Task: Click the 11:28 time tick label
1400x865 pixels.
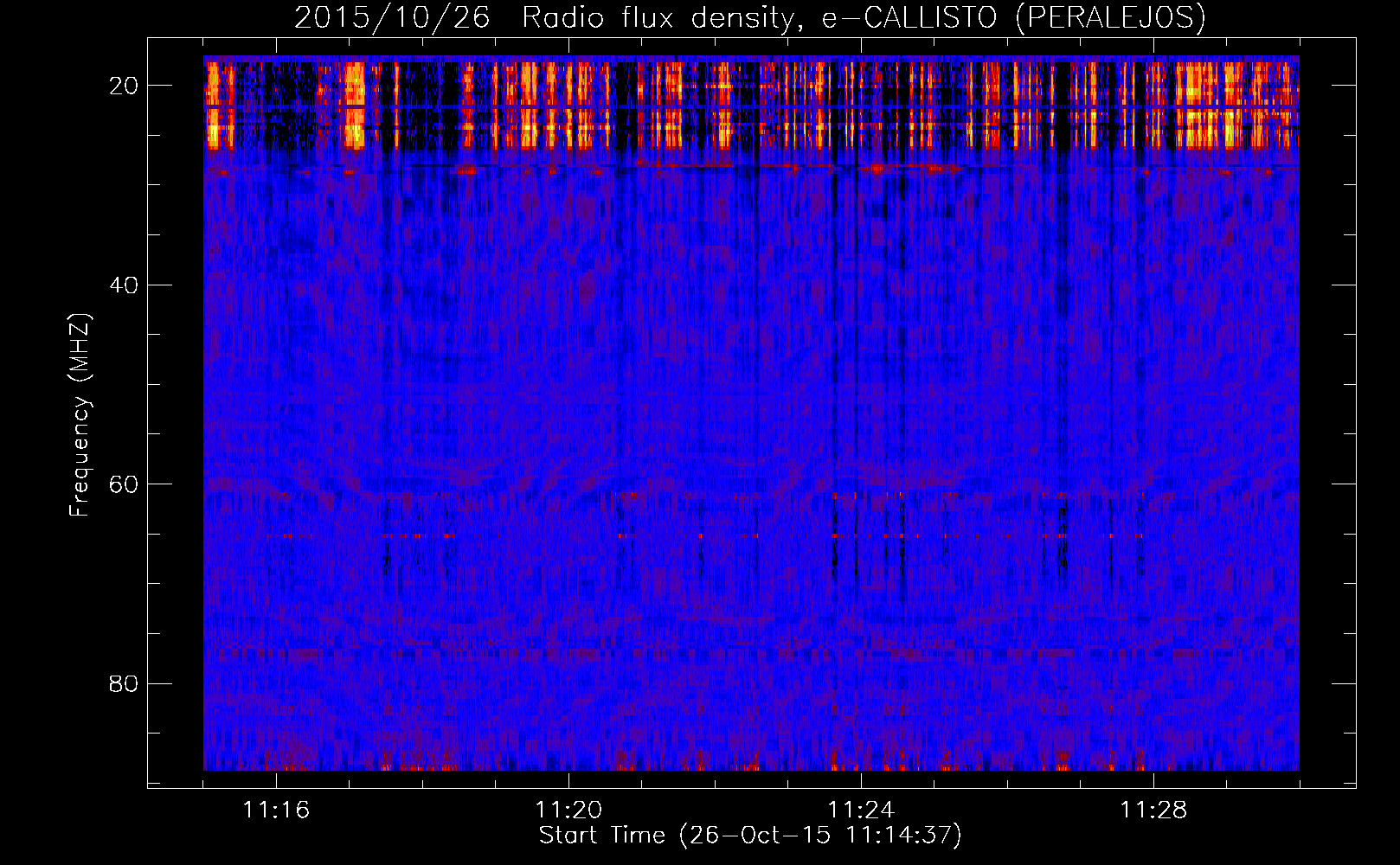Action: (1153, 811)
